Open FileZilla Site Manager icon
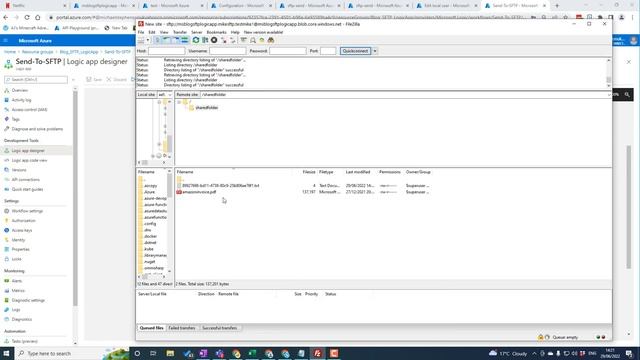 [x=141, y=40]
